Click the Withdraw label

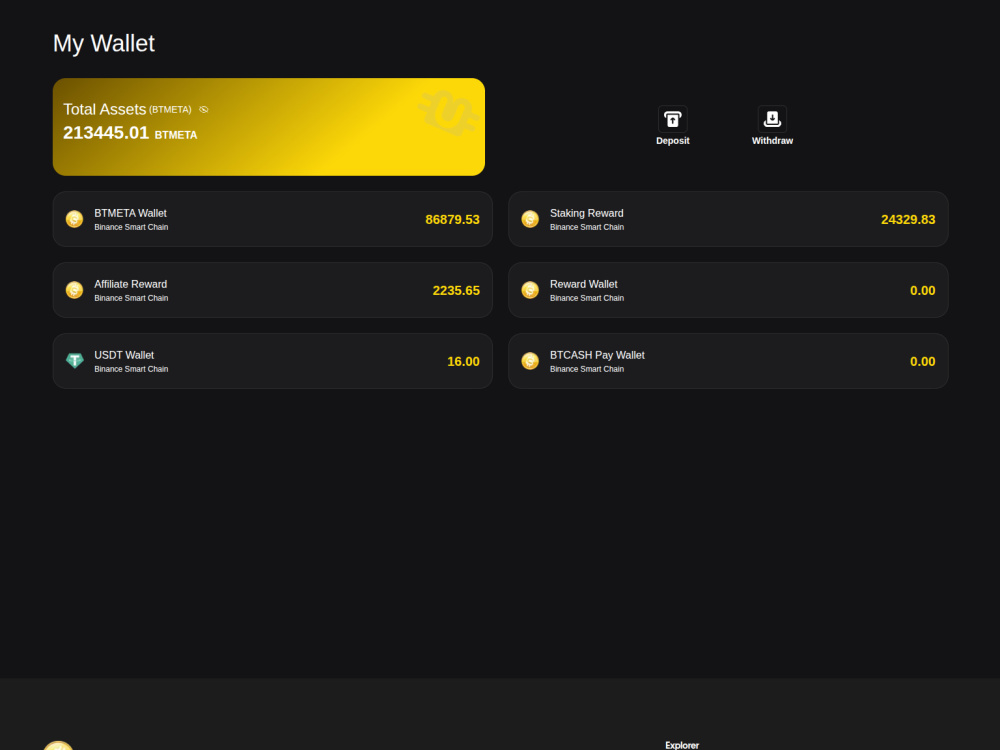(x=772, y=141)
